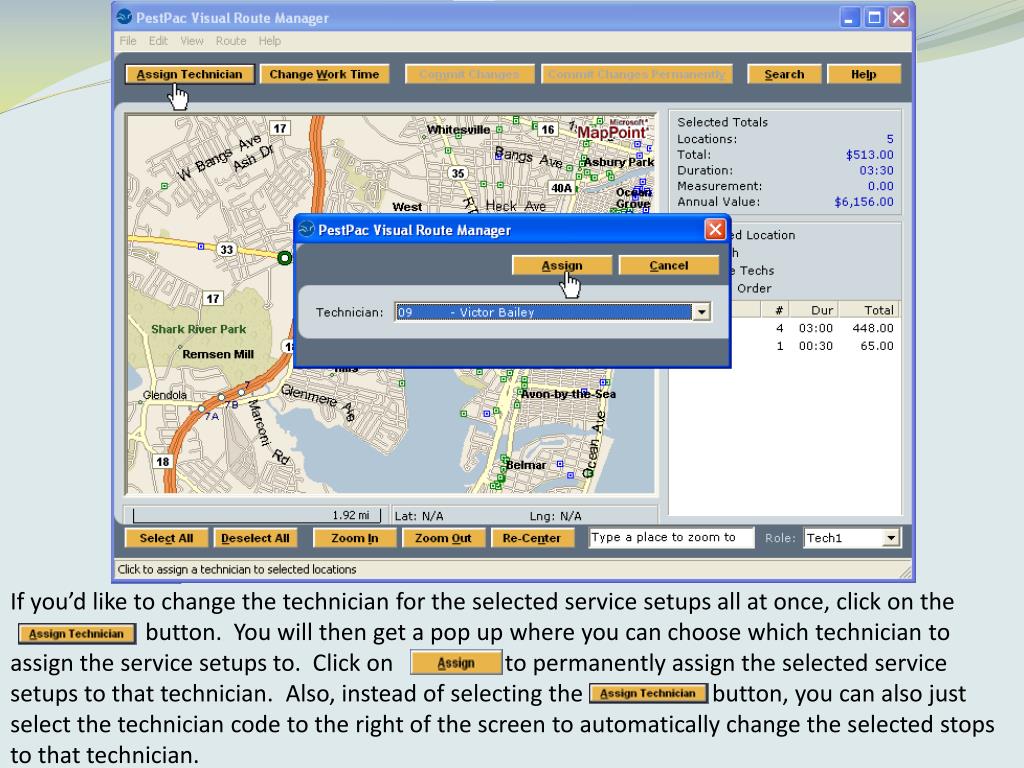Open the Edit menu

pos(158,41)
